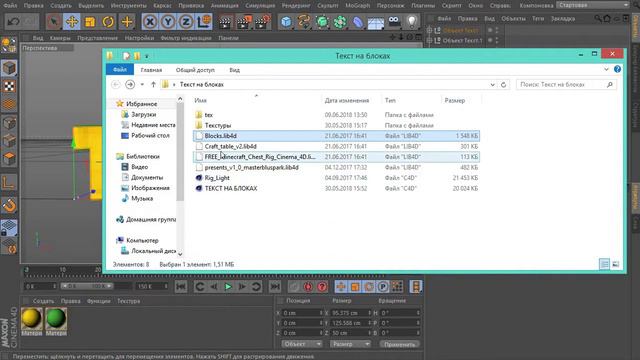Go up one folder level in Explorer
The width and height of the screenshot is (640, 360).
click(153, 84)
